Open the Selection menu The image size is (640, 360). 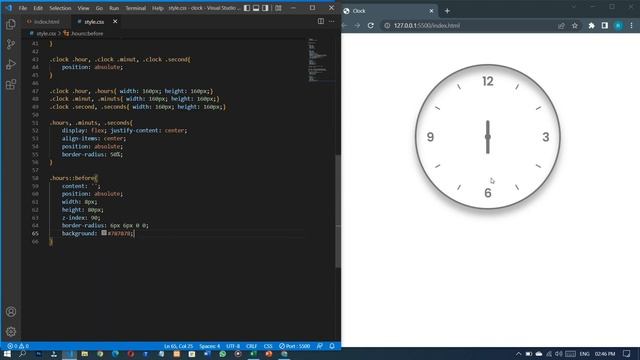point(60,8)
